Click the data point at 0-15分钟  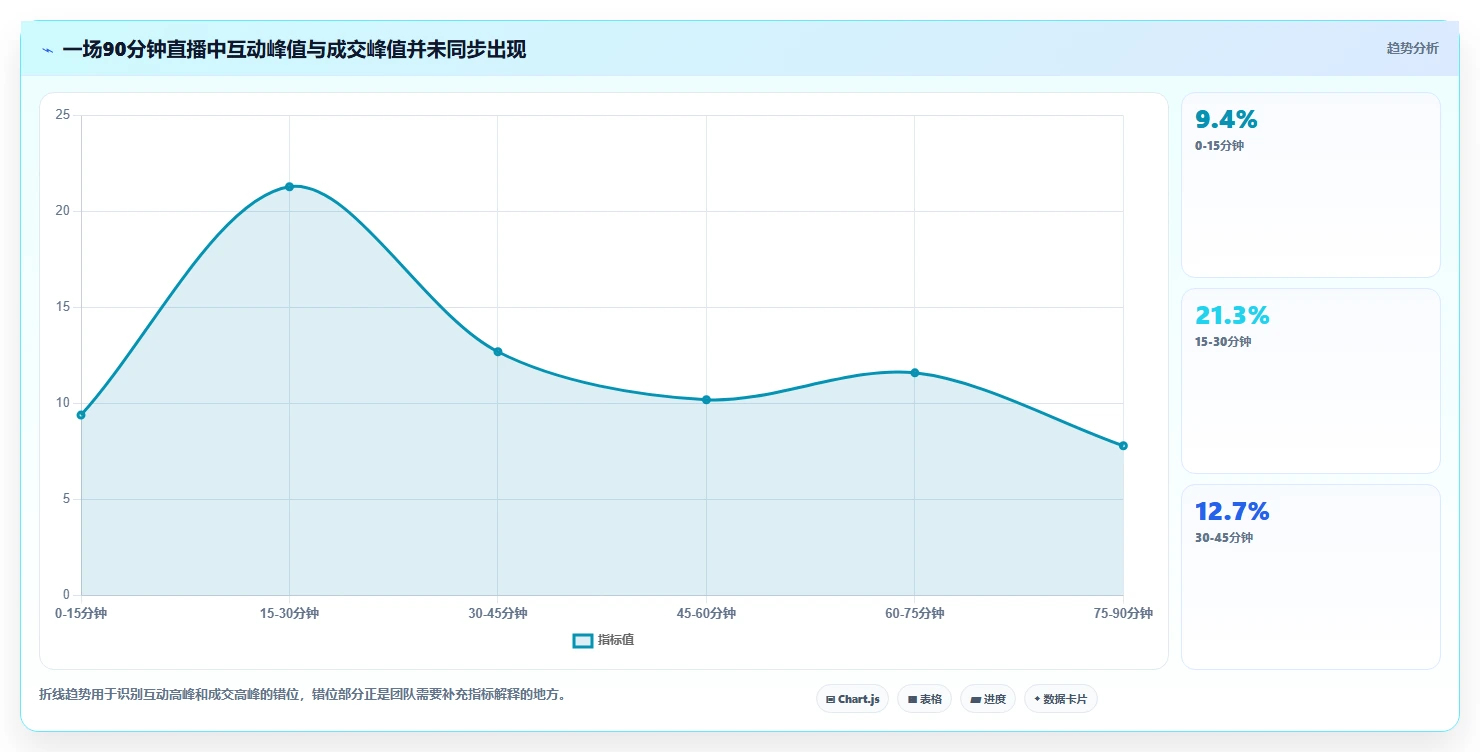[x=81, y=415]
